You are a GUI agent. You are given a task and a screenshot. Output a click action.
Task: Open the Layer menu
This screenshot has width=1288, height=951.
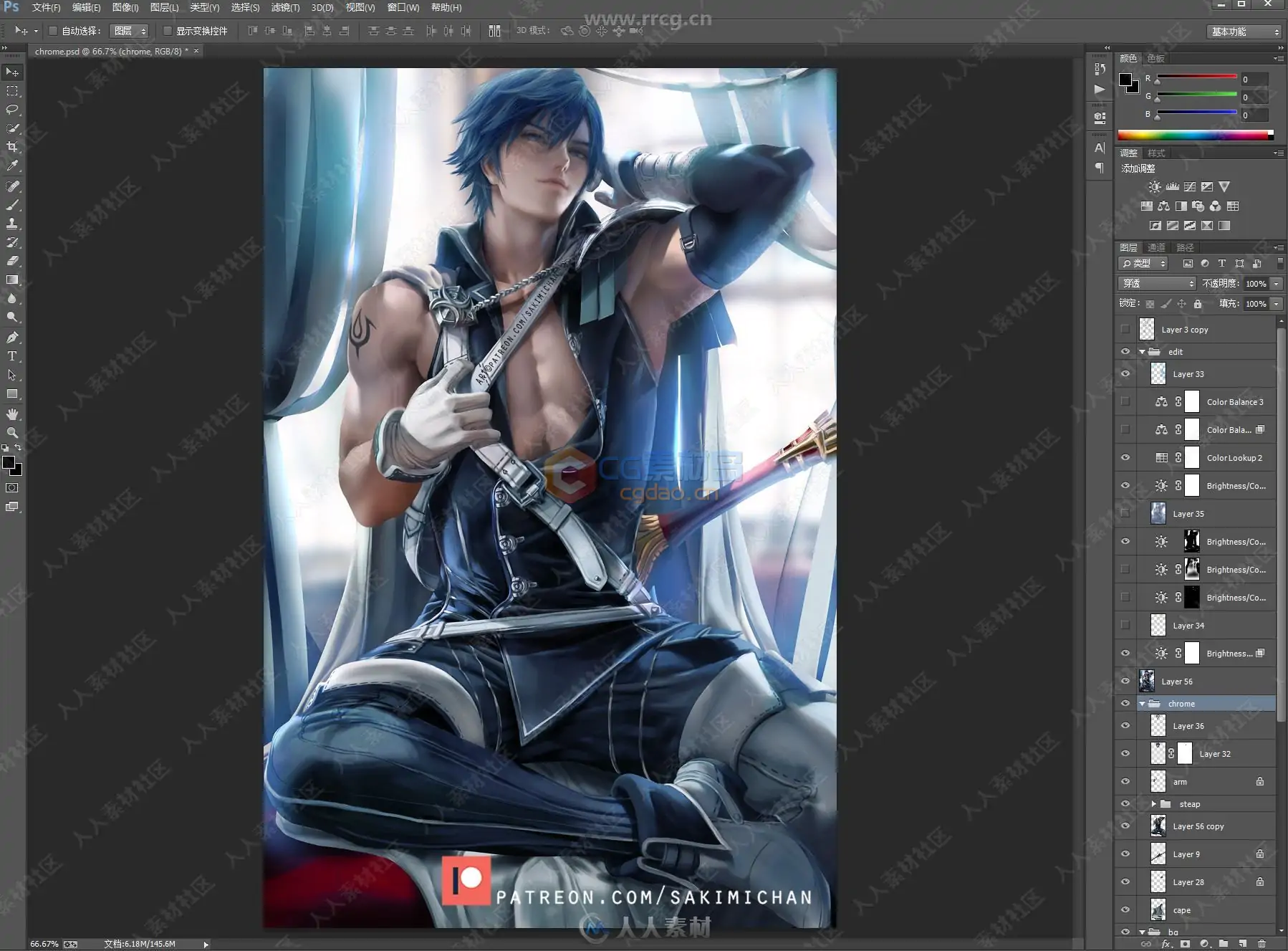click(x=164, y=7)
